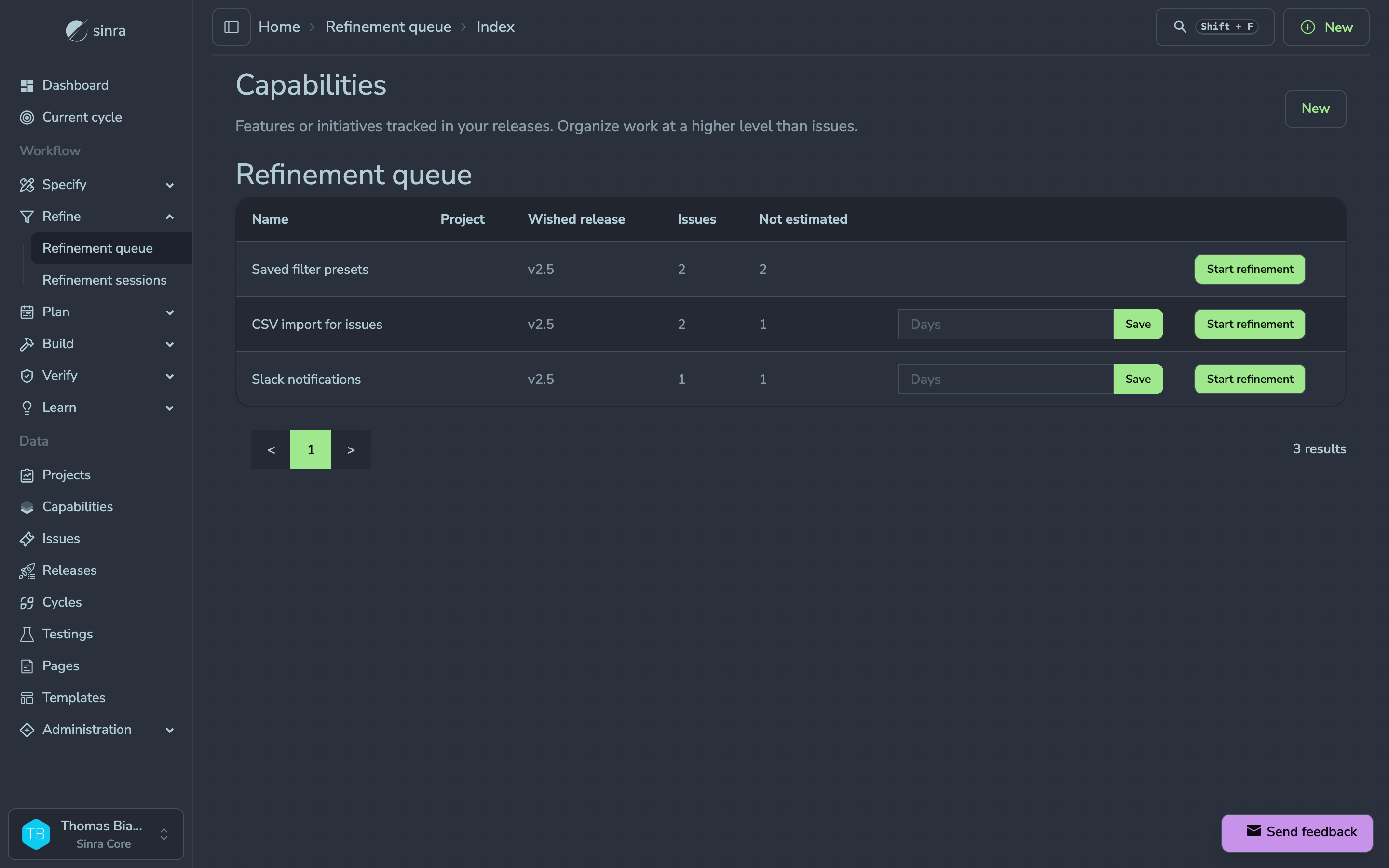Screen dimensions: 1389x868
Task: Start refinement for Slack notifications
Action: (1250, 379)
